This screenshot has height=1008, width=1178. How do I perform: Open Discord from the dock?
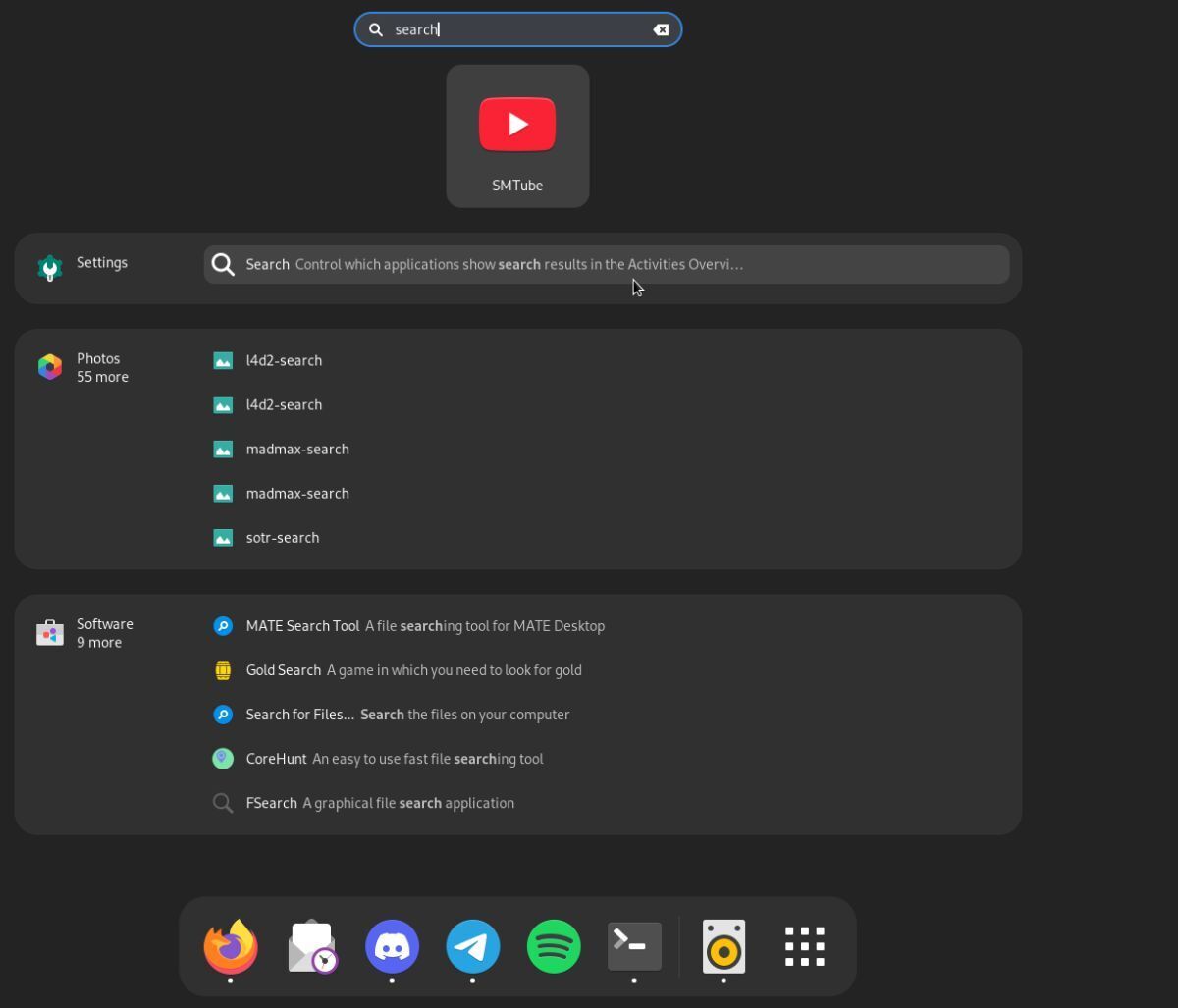[392, 946]
